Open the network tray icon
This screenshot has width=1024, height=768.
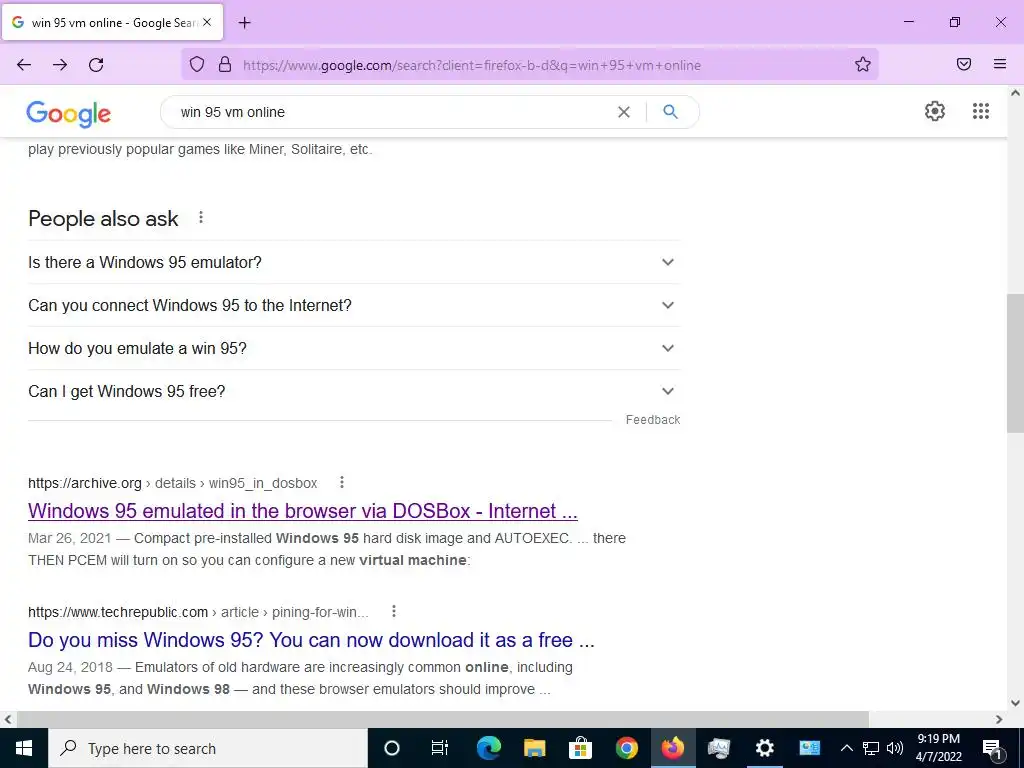tap(871, 748)
